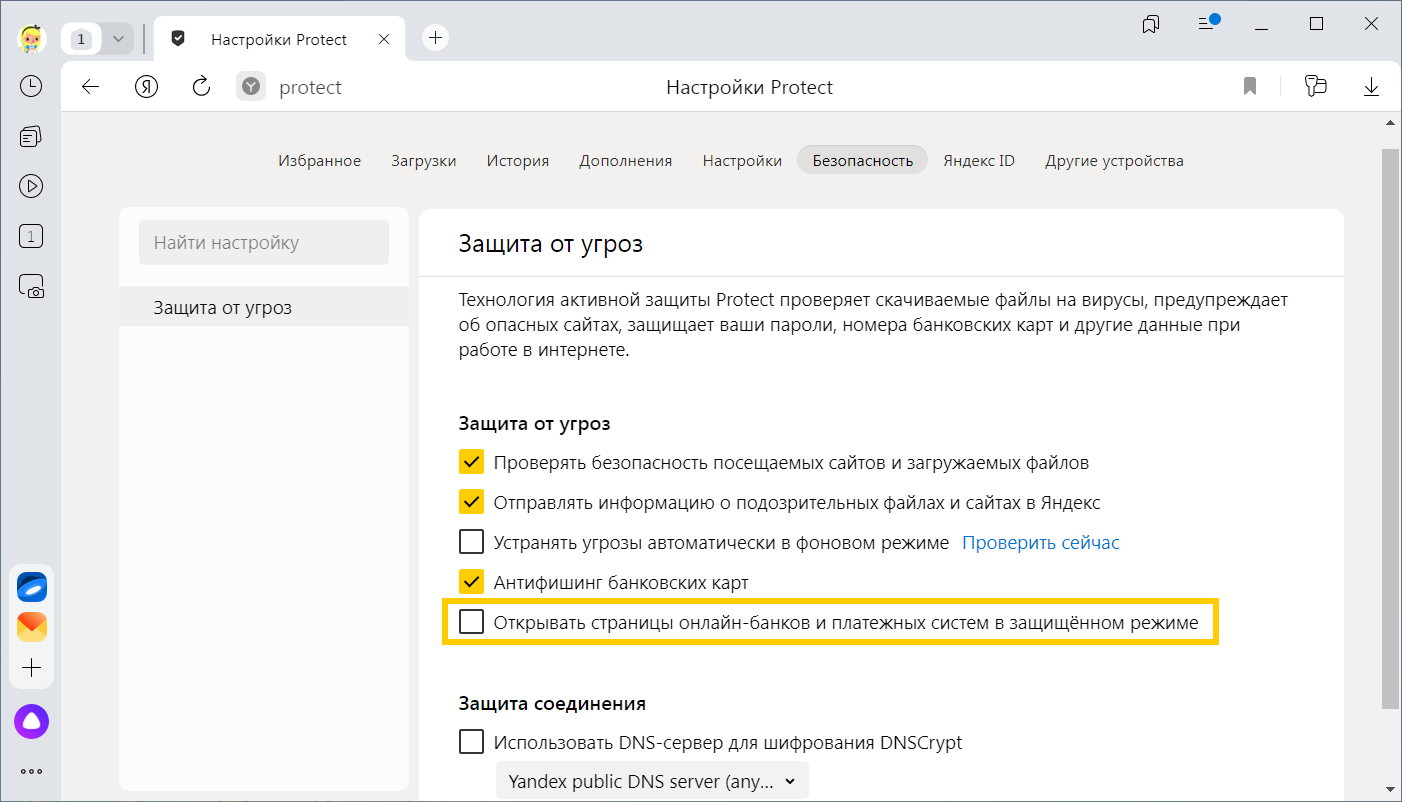Open the Yandex home page via the Я button

point(147,87)
